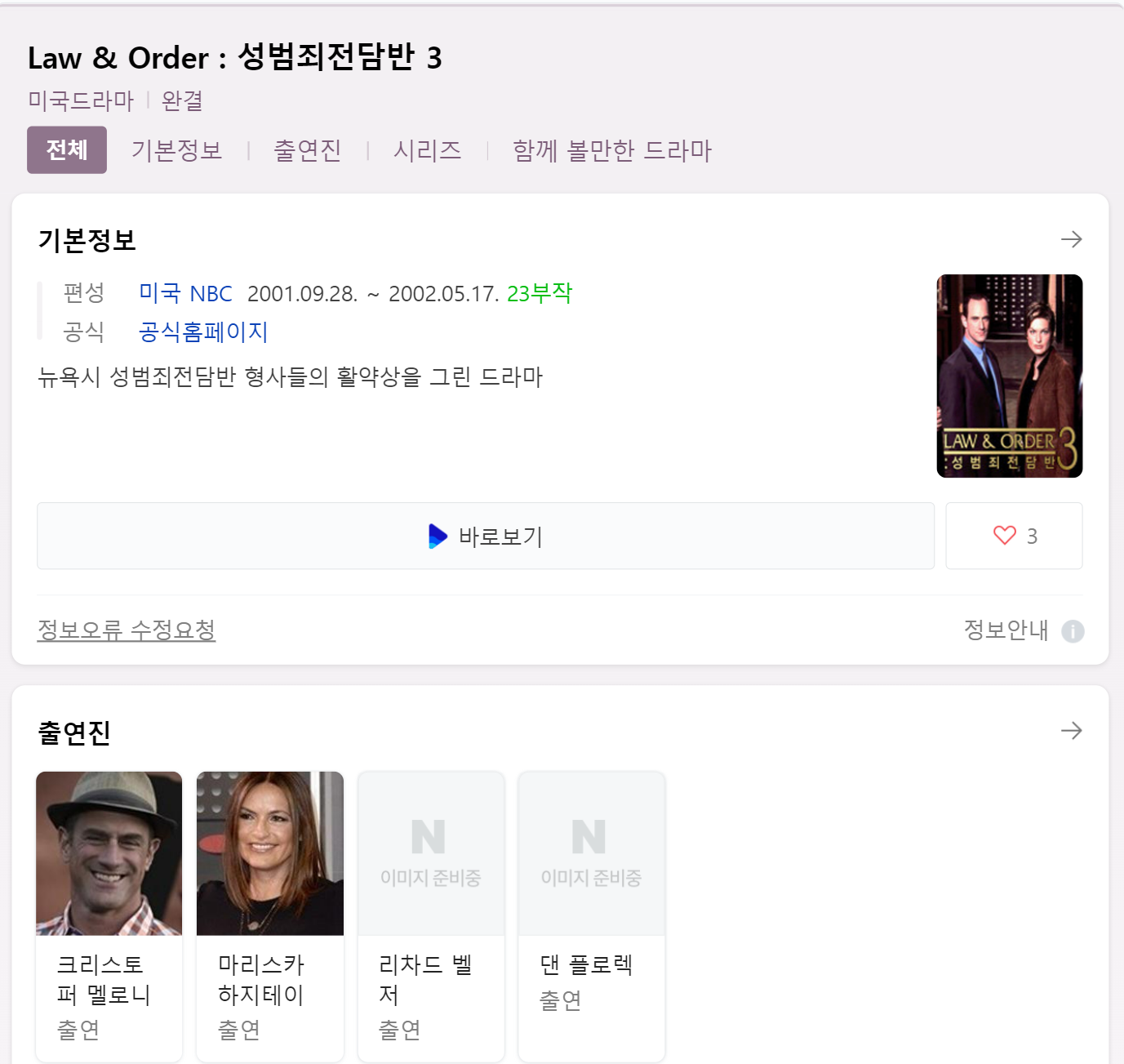
Task: Click the date range 2001.09.28. ~ 2002.05.17.
Action: point(373,294)
